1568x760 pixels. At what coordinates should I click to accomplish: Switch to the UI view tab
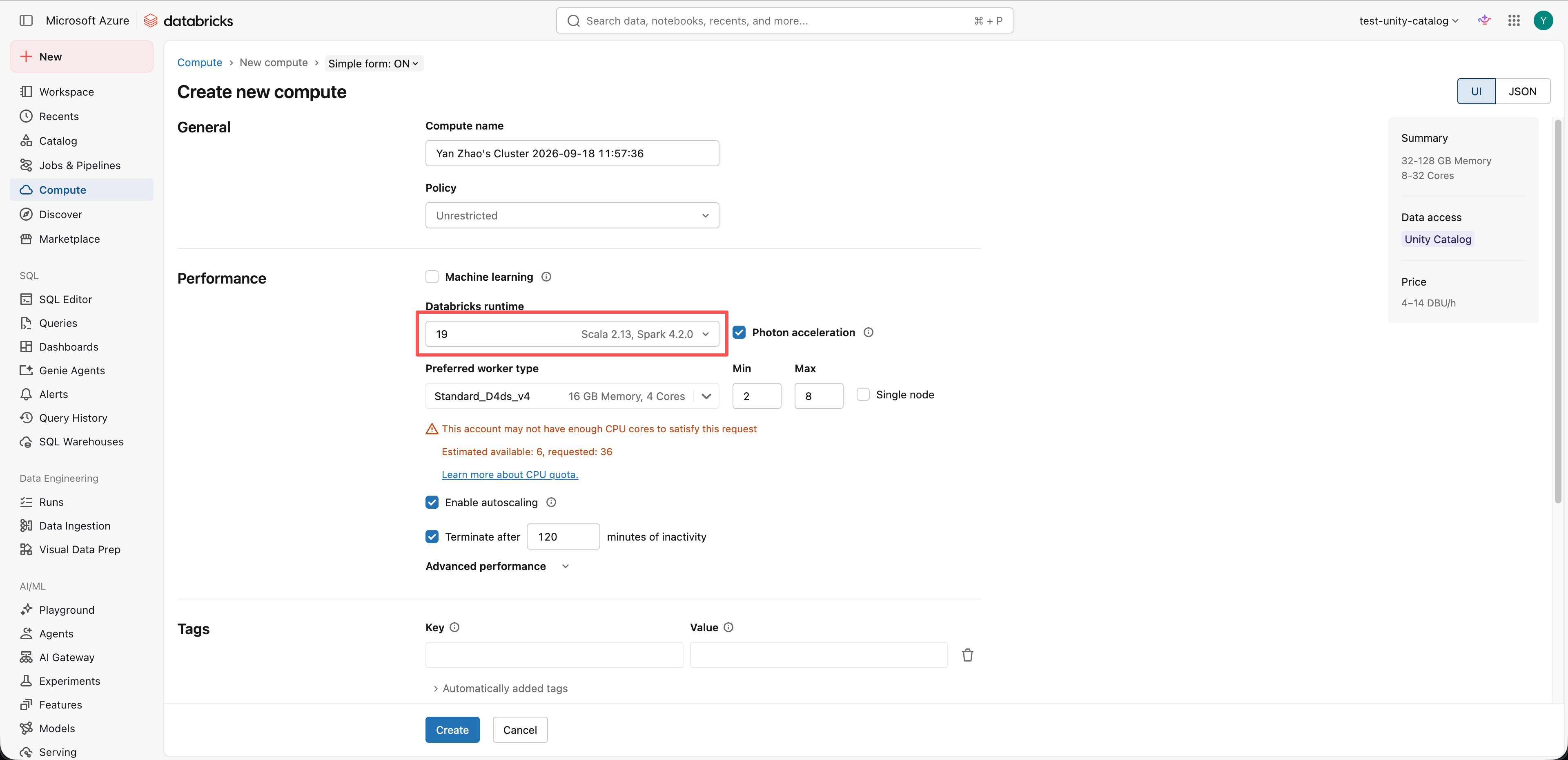pos(1476,92)
